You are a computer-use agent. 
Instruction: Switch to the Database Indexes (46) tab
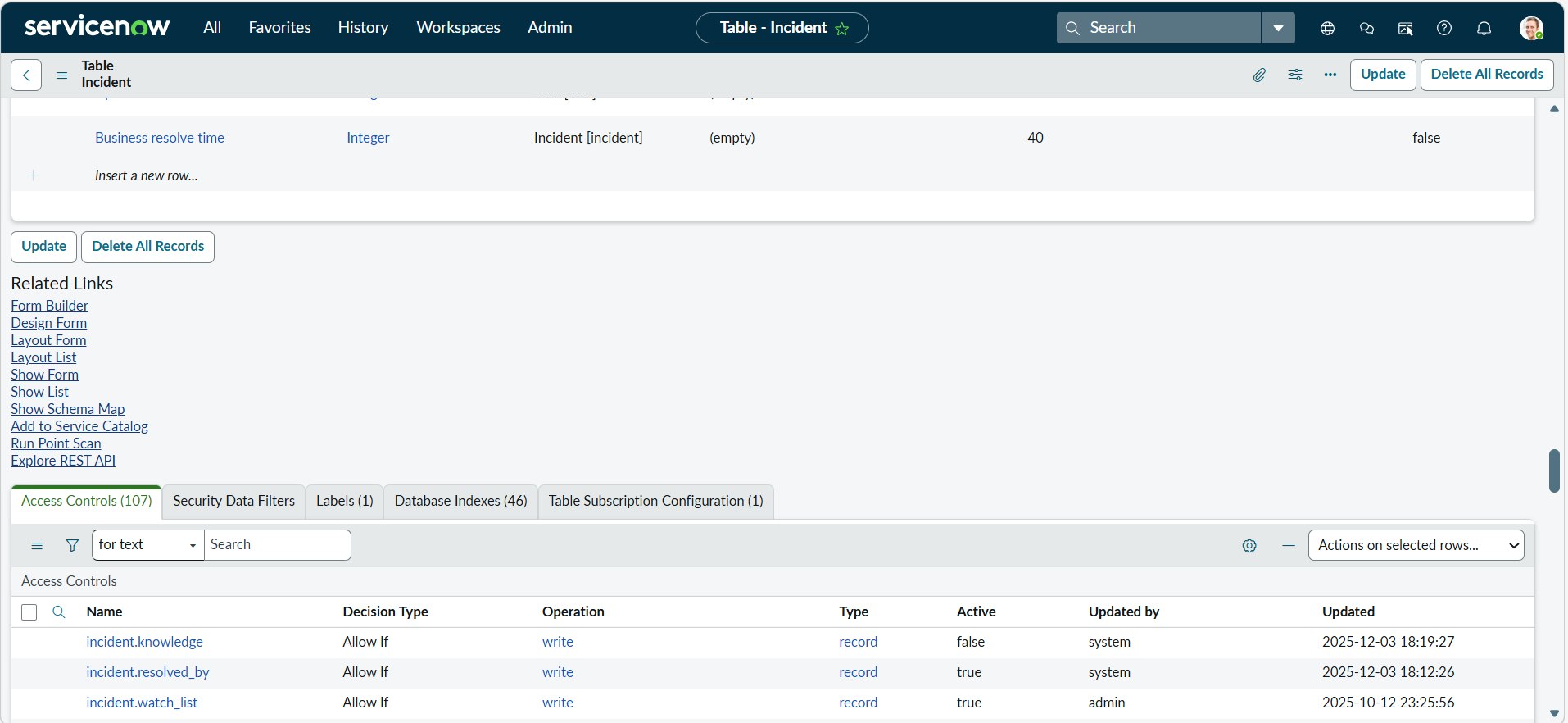click(460, 501)
